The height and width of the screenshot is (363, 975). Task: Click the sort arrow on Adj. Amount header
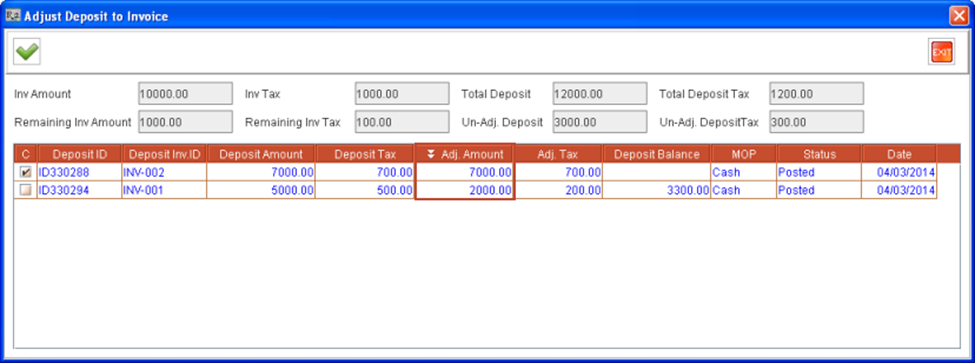pos(432,154)
